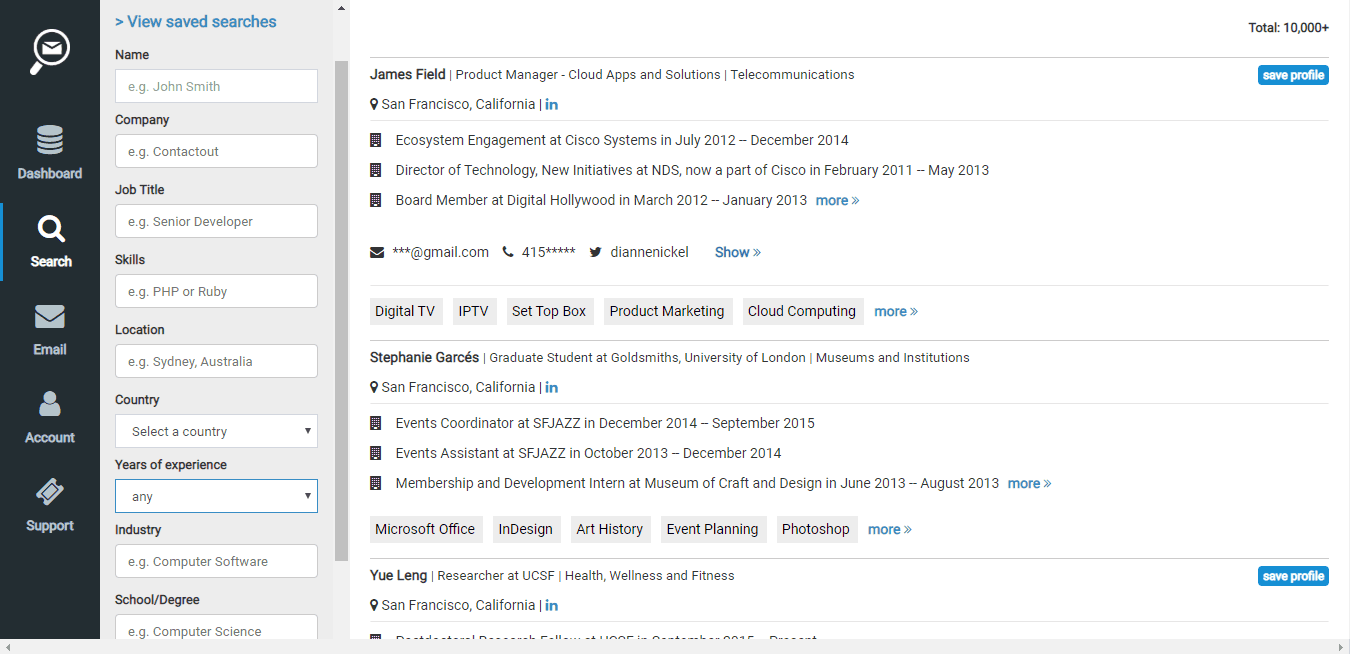The height and width of the screenshot is (654, 1350).
Task: Open James Field's LinkedIn icon
Action: coord(551,104)
